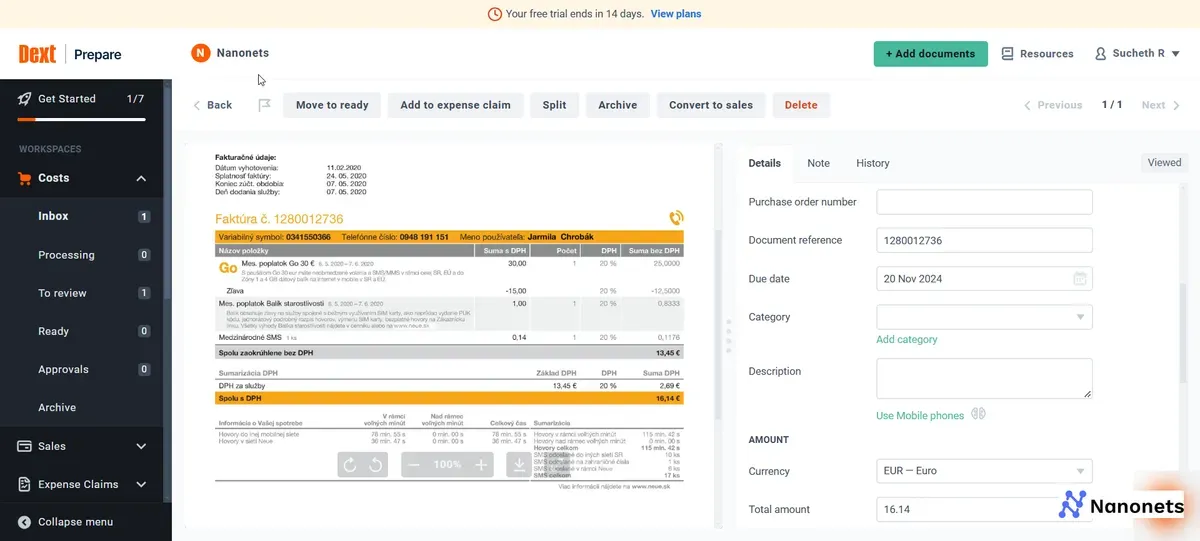Click the Get Started progress bar
Screen dimensions: 1200x541
[81, 119]
